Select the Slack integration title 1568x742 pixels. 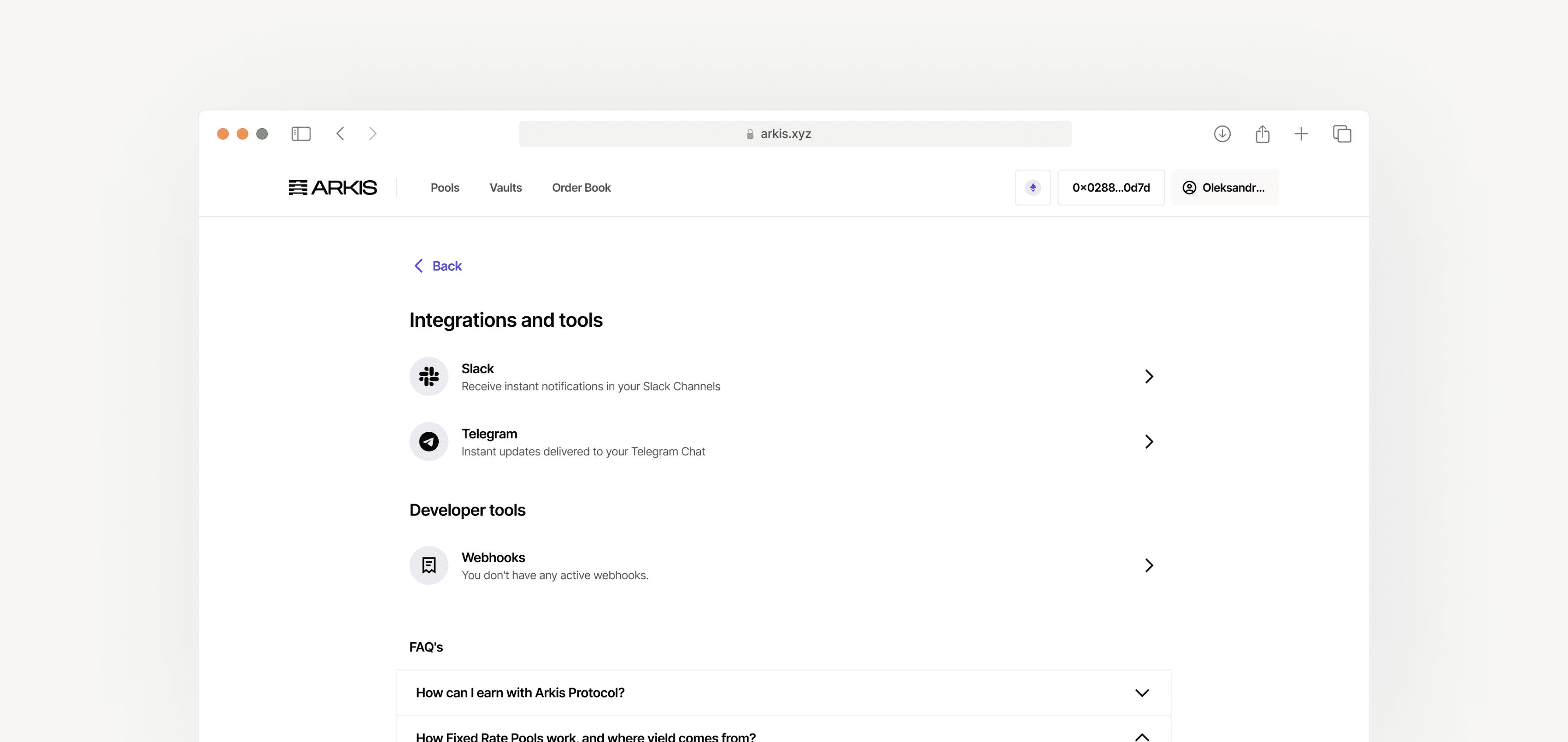pyautogui.click(x=478, y=369)
